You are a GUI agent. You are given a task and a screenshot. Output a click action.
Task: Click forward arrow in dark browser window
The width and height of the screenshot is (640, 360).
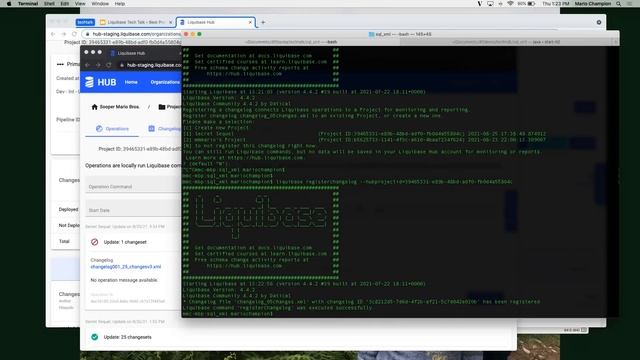(98, 65)
